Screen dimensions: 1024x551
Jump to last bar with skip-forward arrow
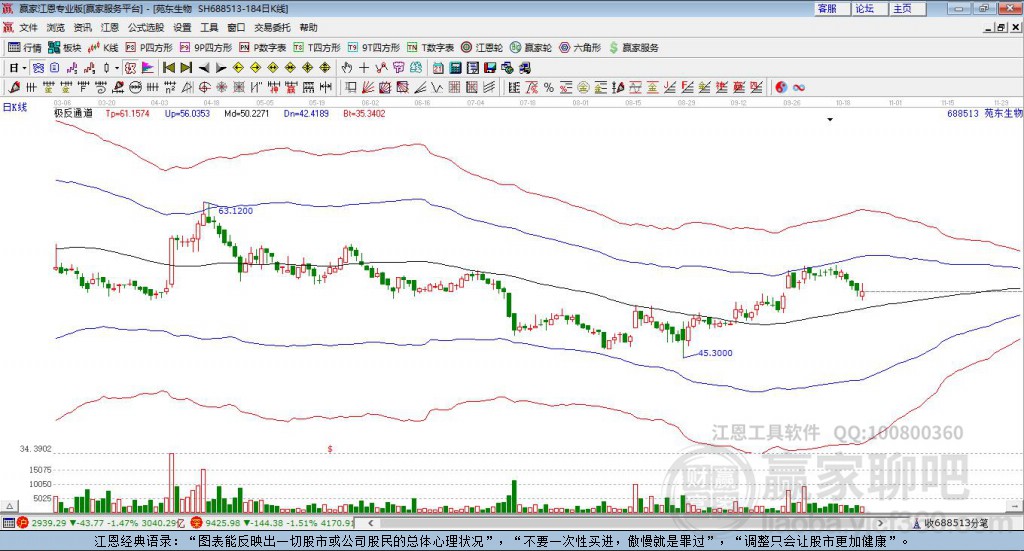coord(186,68)
